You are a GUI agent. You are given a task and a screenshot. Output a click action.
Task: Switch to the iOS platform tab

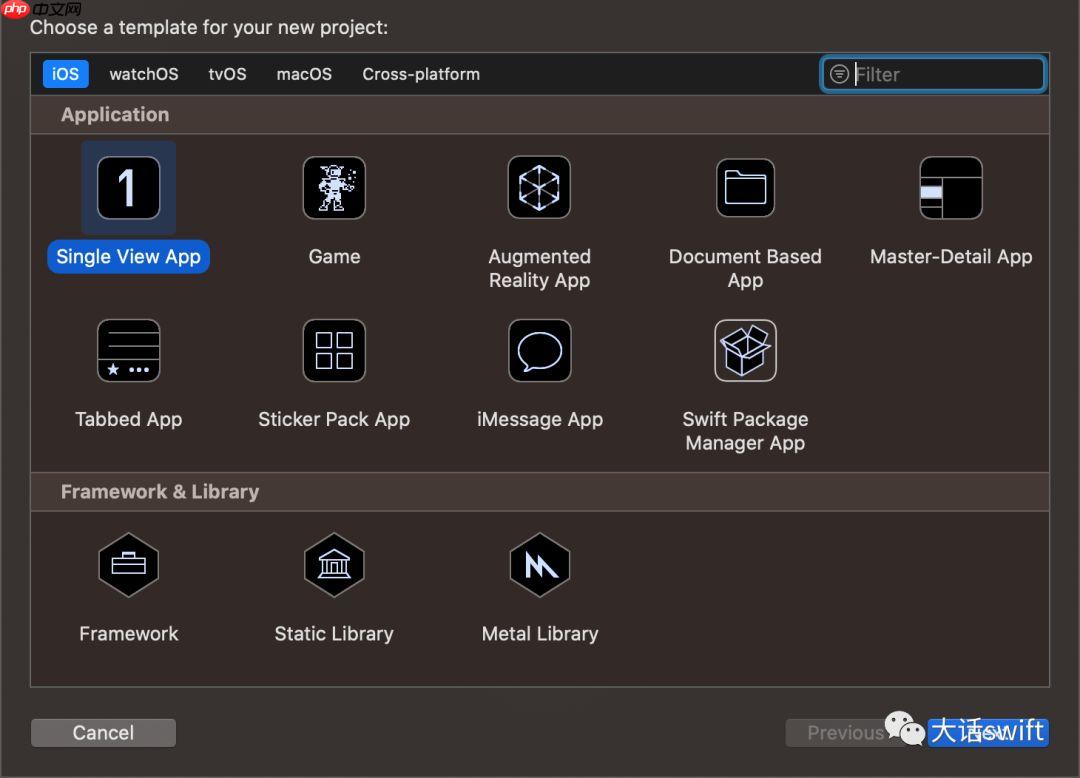pyautogui.click(x=66, y=74)
